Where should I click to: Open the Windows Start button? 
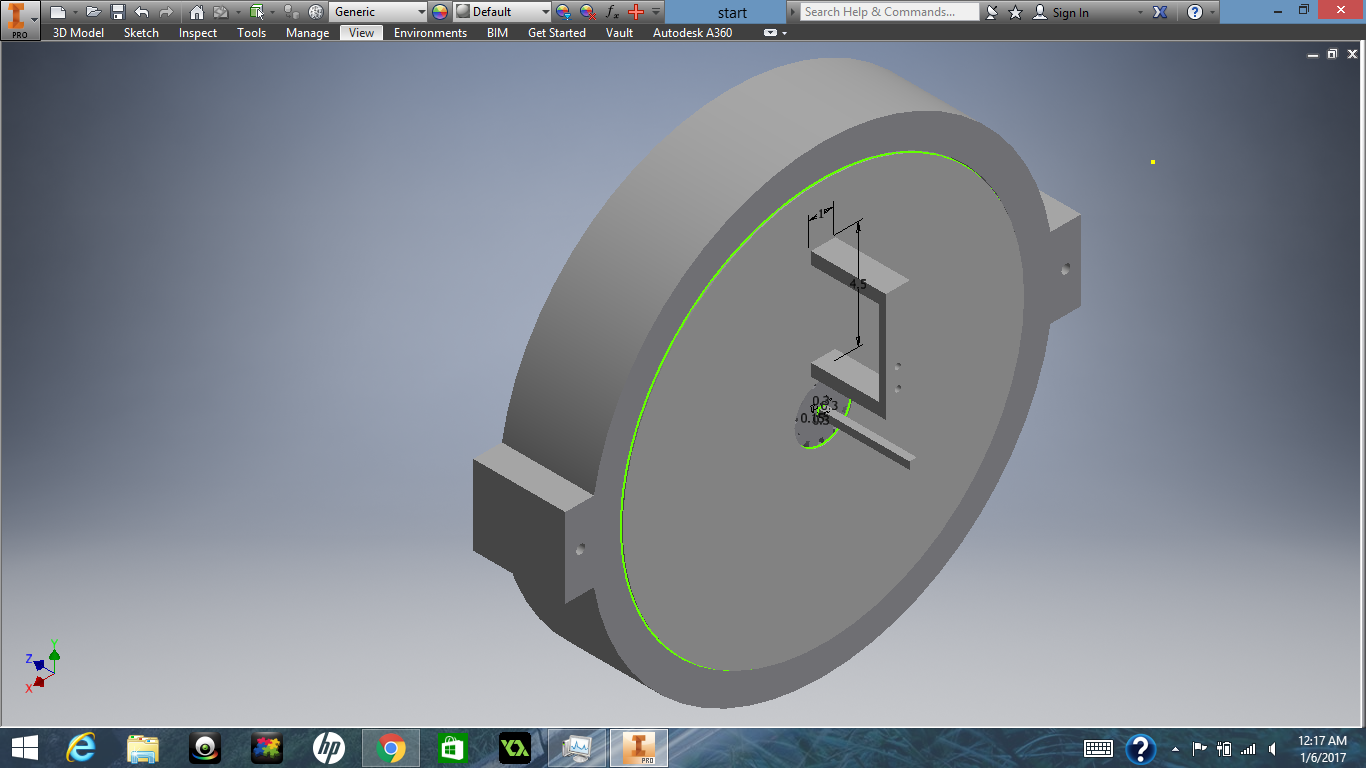pyautogui.click(x=24, y=747)
